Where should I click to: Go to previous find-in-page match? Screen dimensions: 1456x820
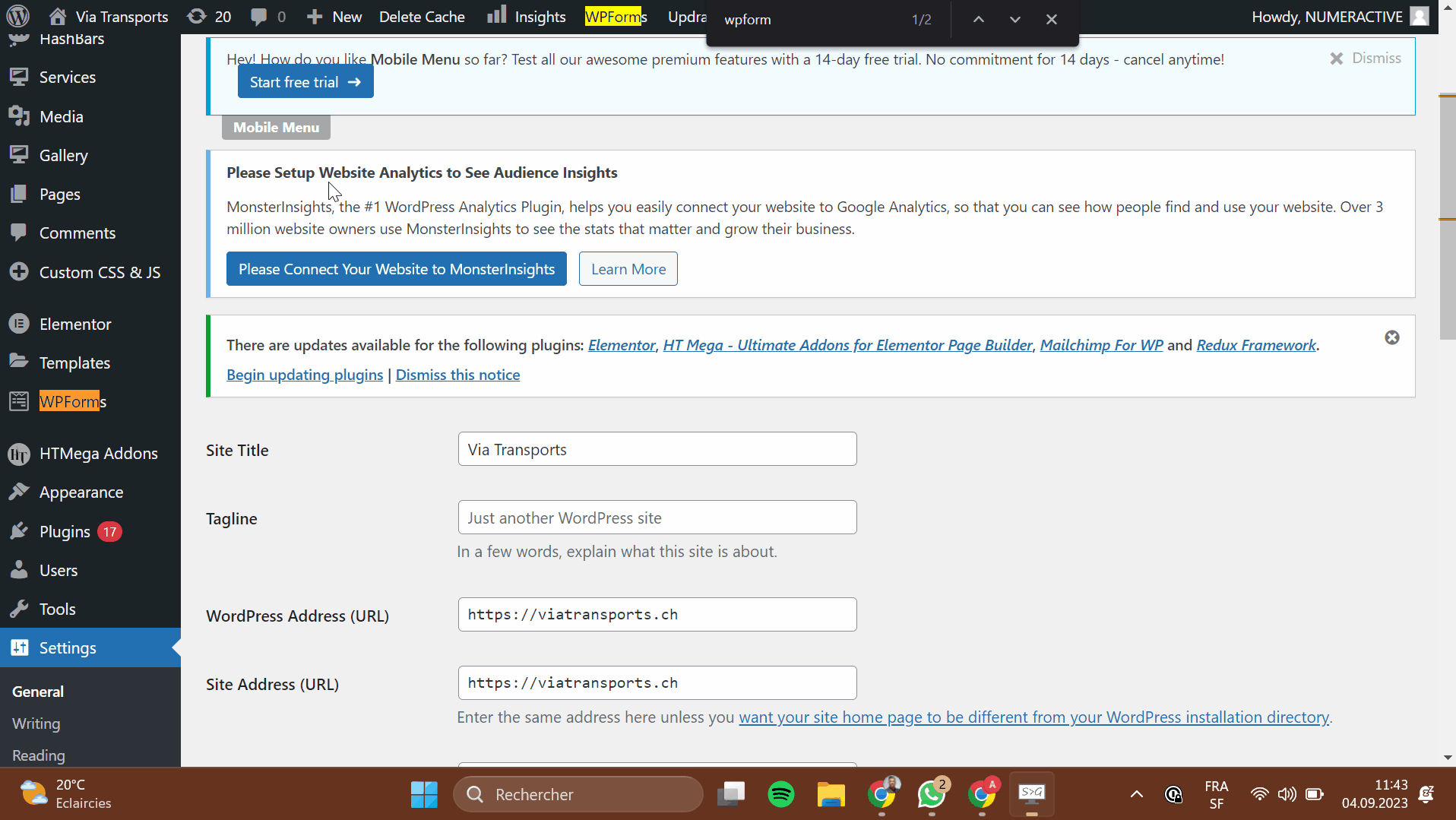coord(979,19)
